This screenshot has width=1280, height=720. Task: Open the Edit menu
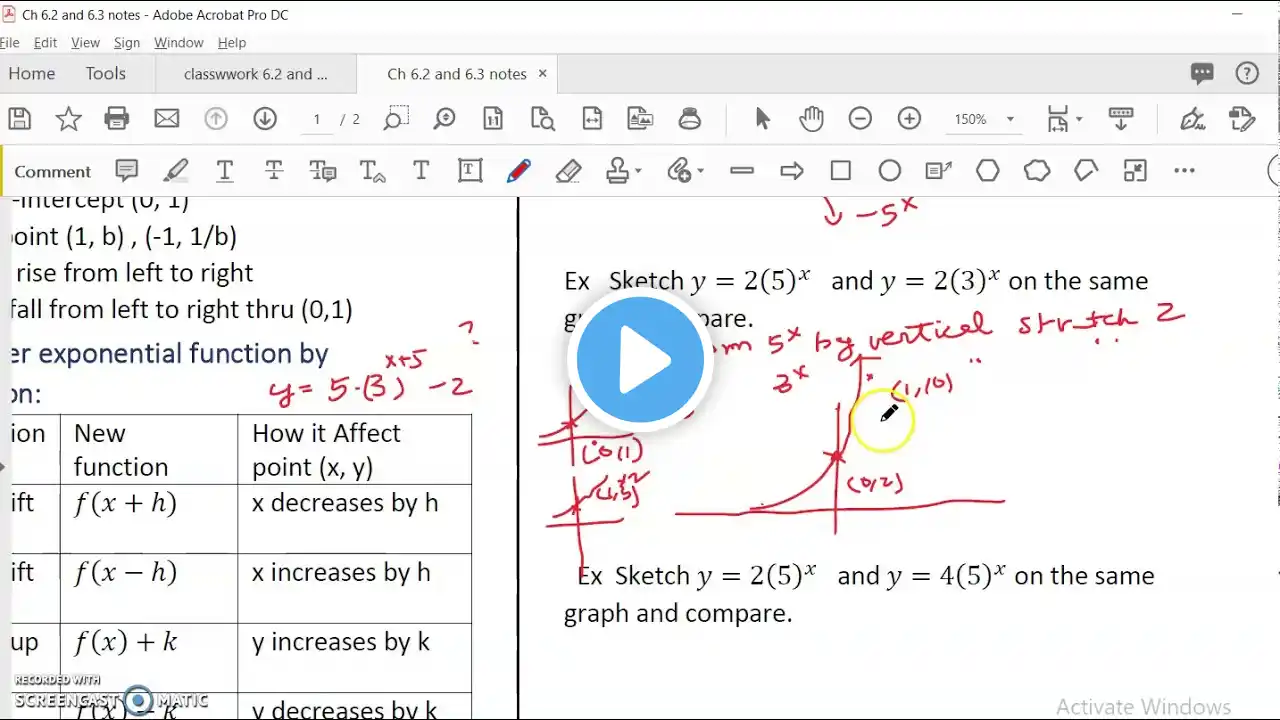(45, 43)
